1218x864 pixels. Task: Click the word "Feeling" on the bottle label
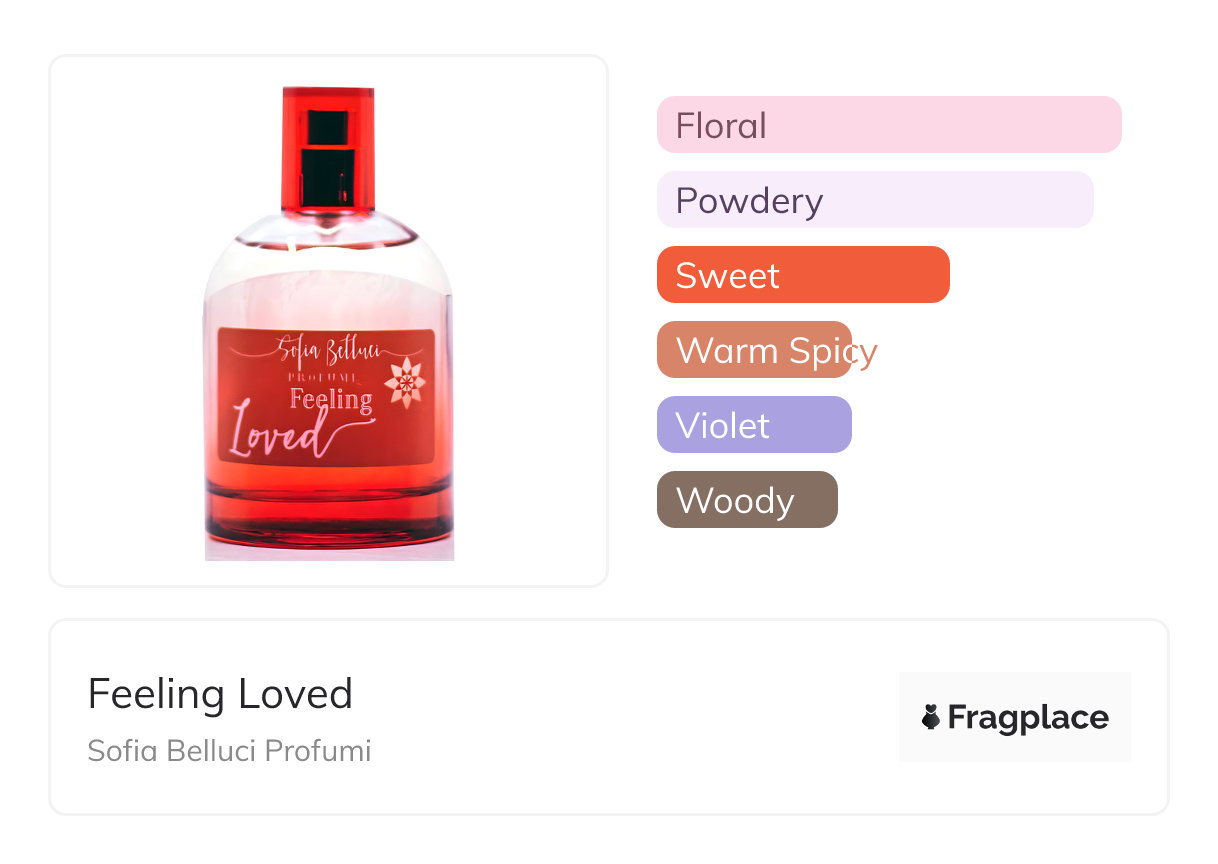pos(331,399)
